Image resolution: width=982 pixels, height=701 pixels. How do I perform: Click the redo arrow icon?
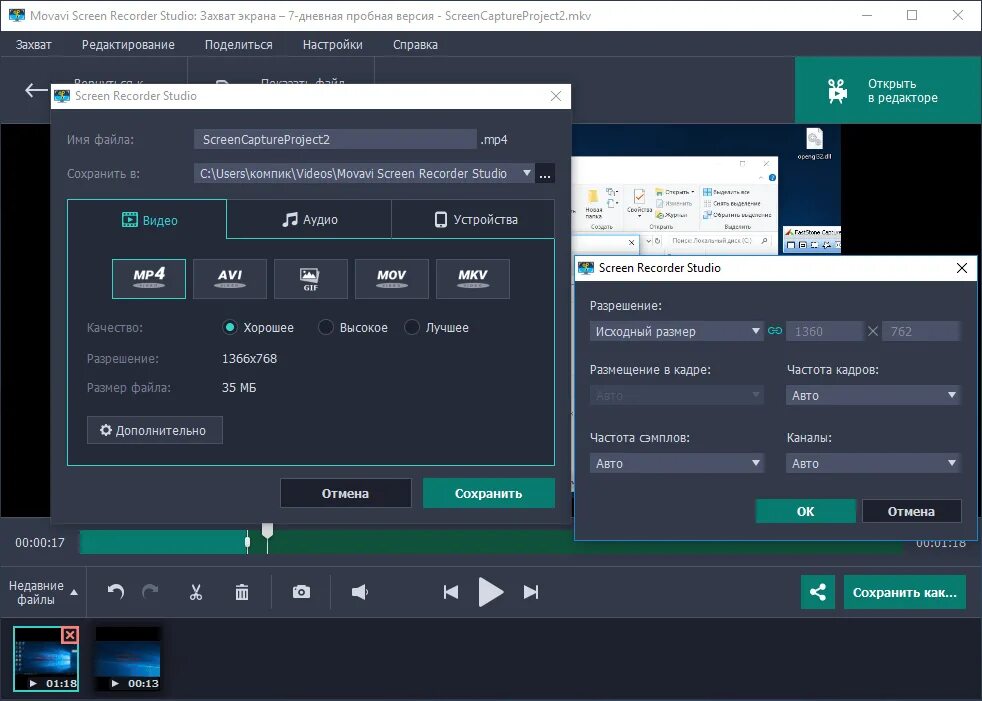[x=150, y=592]
